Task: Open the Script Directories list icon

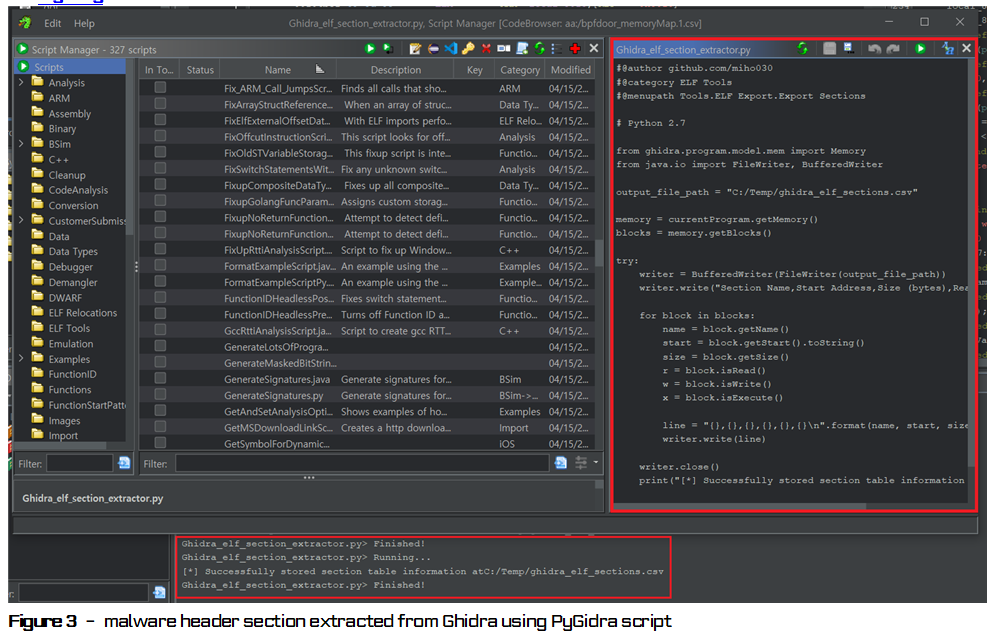Action: pyautogui.click(x=557, y=49)
